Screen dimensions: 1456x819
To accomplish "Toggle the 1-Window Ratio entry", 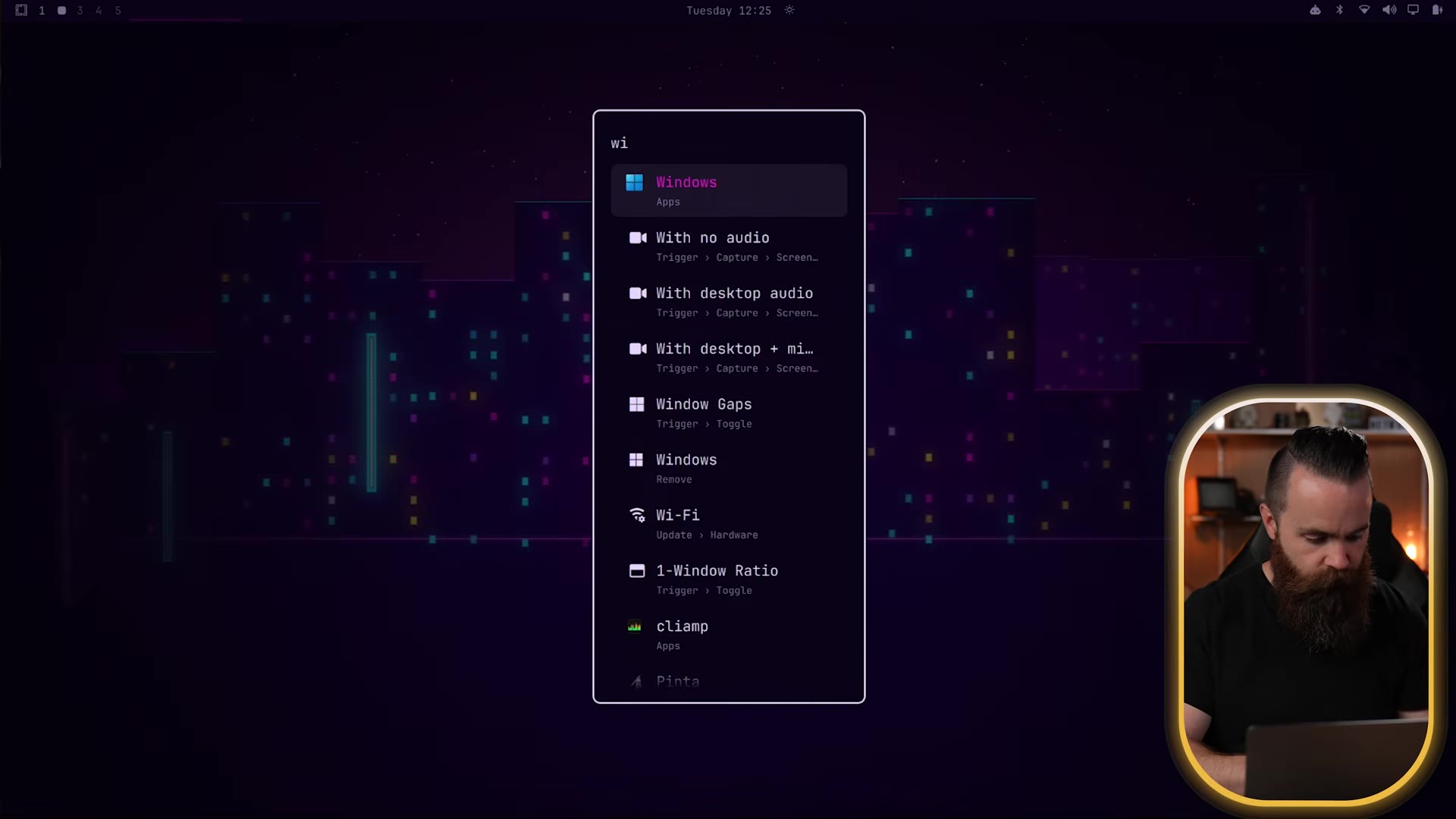I will (x=729, y=579).
